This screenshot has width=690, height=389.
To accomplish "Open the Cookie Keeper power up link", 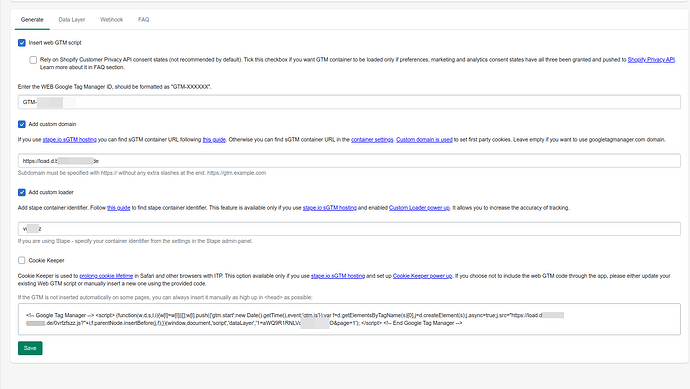I will click(422, 276).
